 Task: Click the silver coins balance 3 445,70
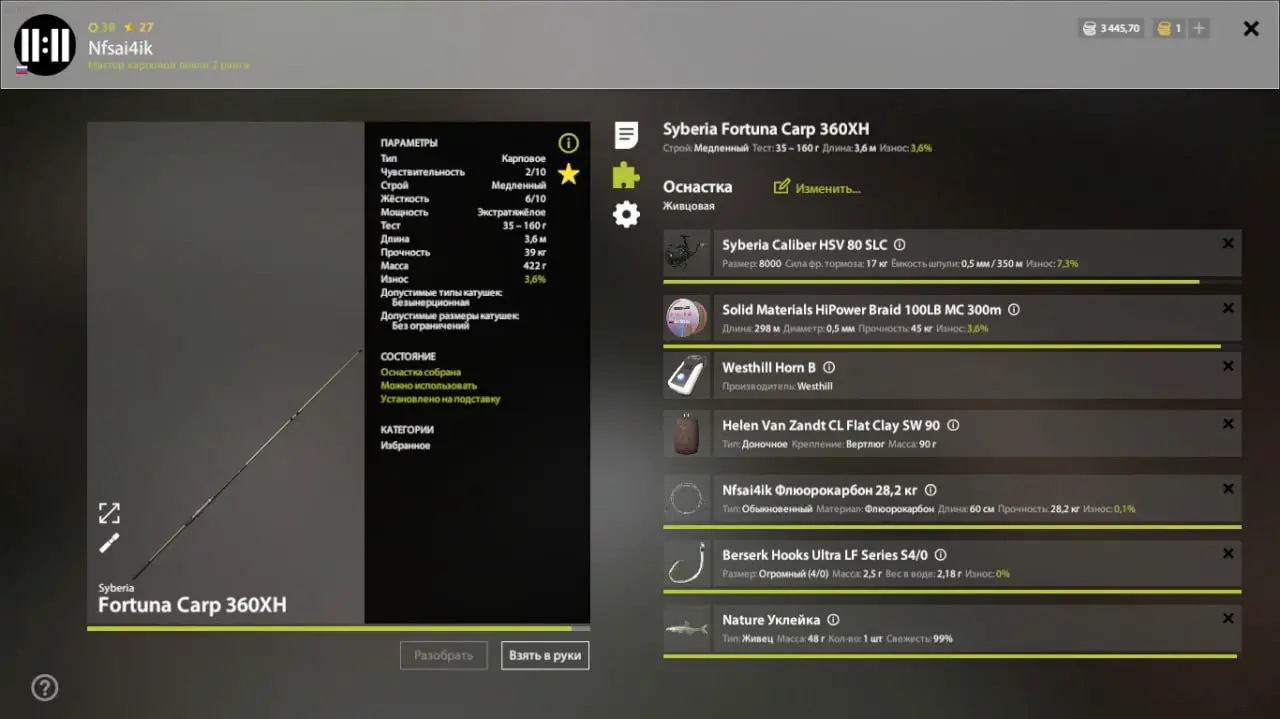1111,28
